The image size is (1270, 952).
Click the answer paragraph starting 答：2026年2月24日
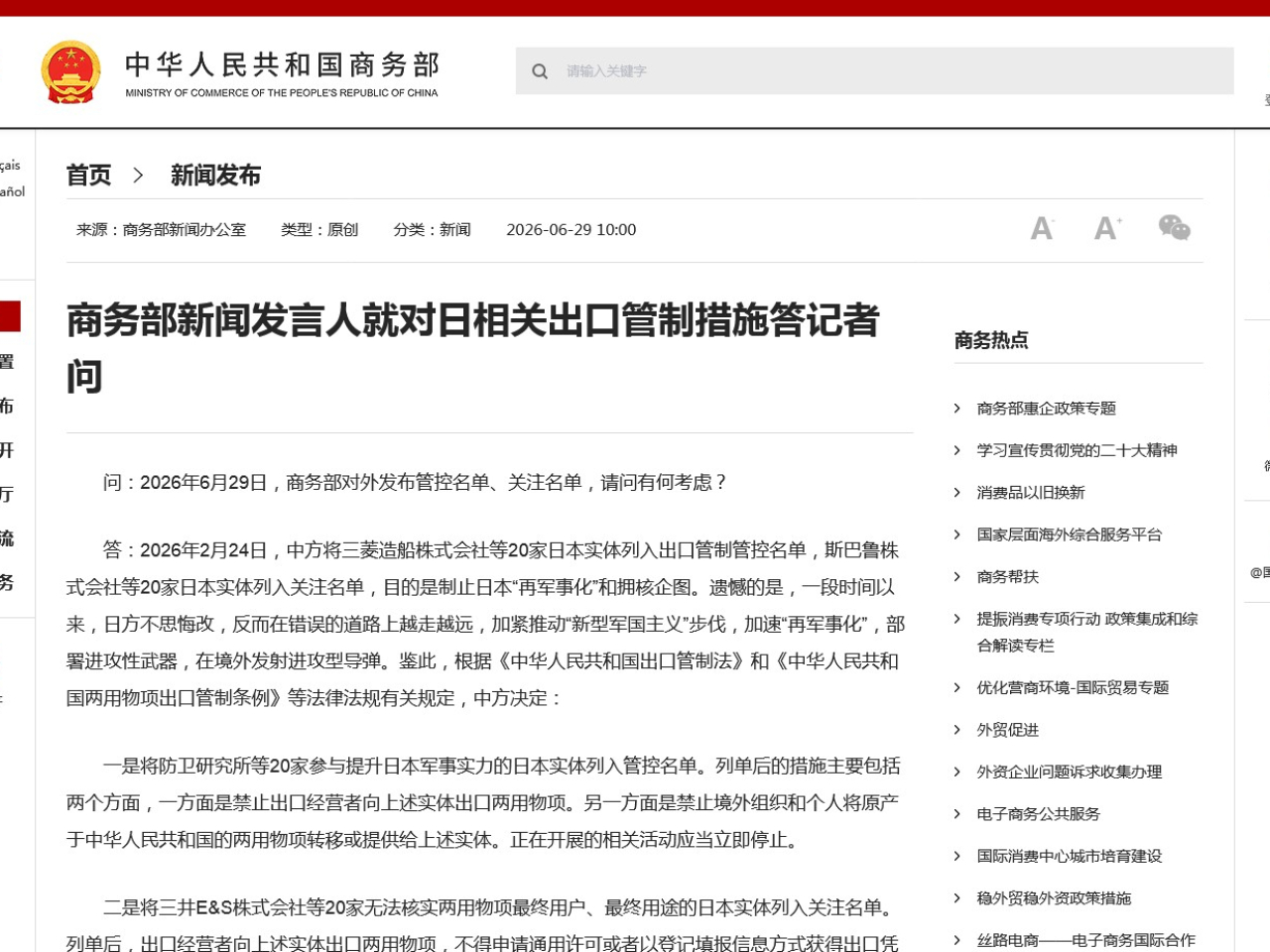pyautogui.click(x=486, y=624)
